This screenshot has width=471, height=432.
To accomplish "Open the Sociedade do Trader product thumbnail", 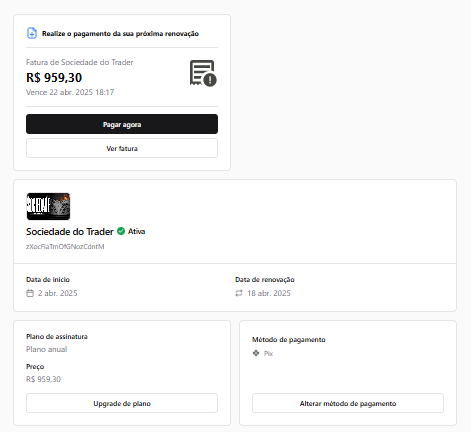I will (48, 206).
